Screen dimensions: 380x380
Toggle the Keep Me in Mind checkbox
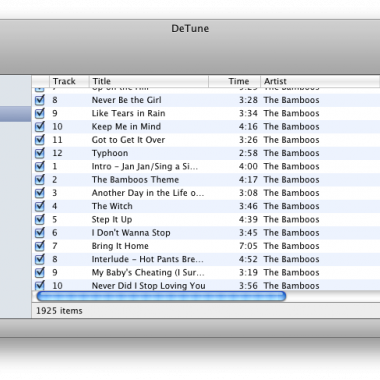click(x=40, y=127)
